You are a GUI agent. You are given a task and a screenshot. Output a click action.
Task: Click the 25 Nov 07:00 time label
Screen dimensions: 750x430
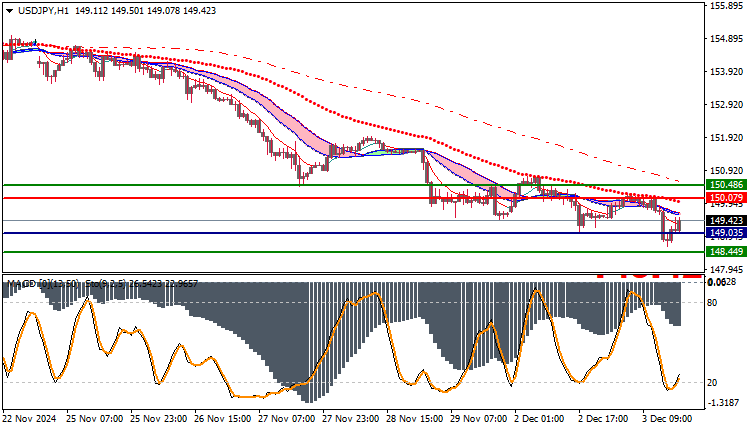coord(94,419)
